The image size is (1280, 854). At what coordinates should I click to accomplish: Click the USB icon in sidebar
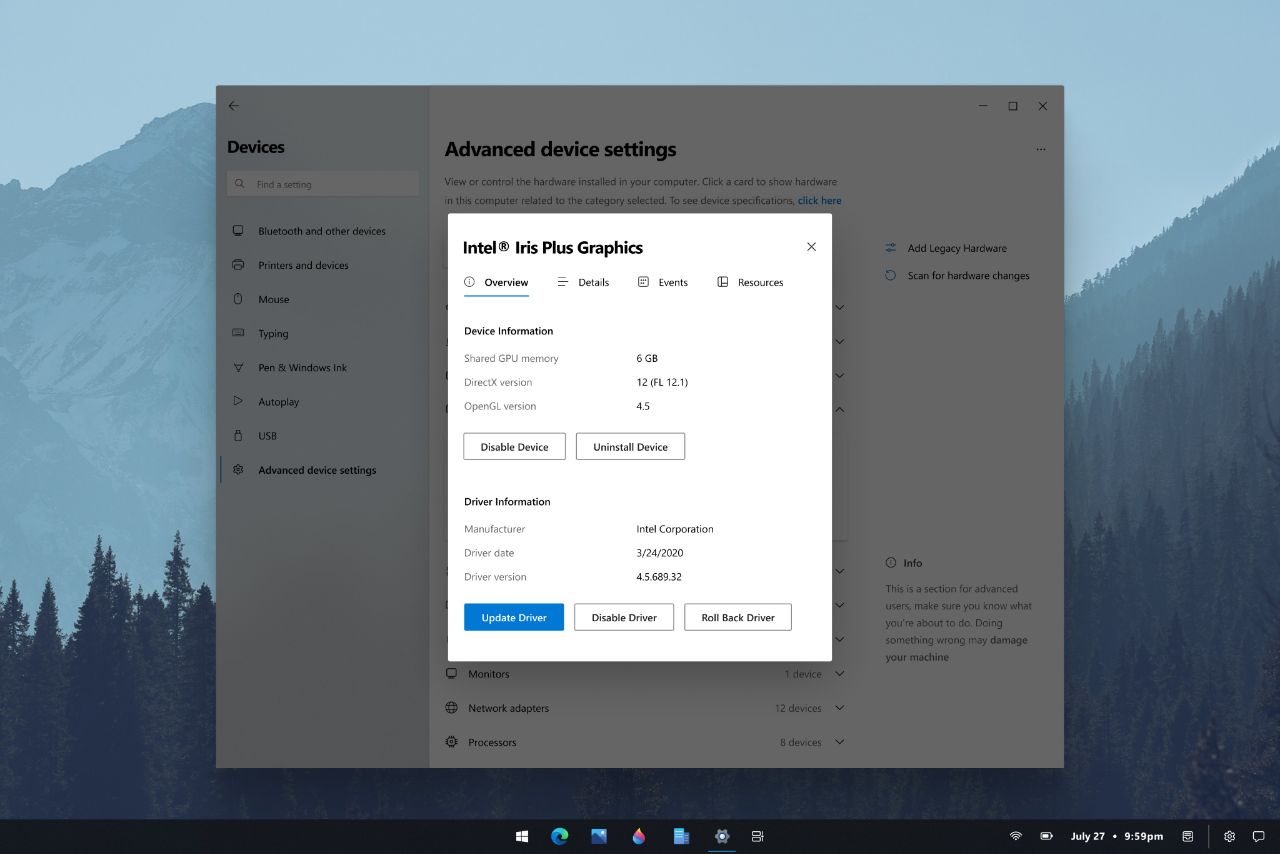click(238, 435)
